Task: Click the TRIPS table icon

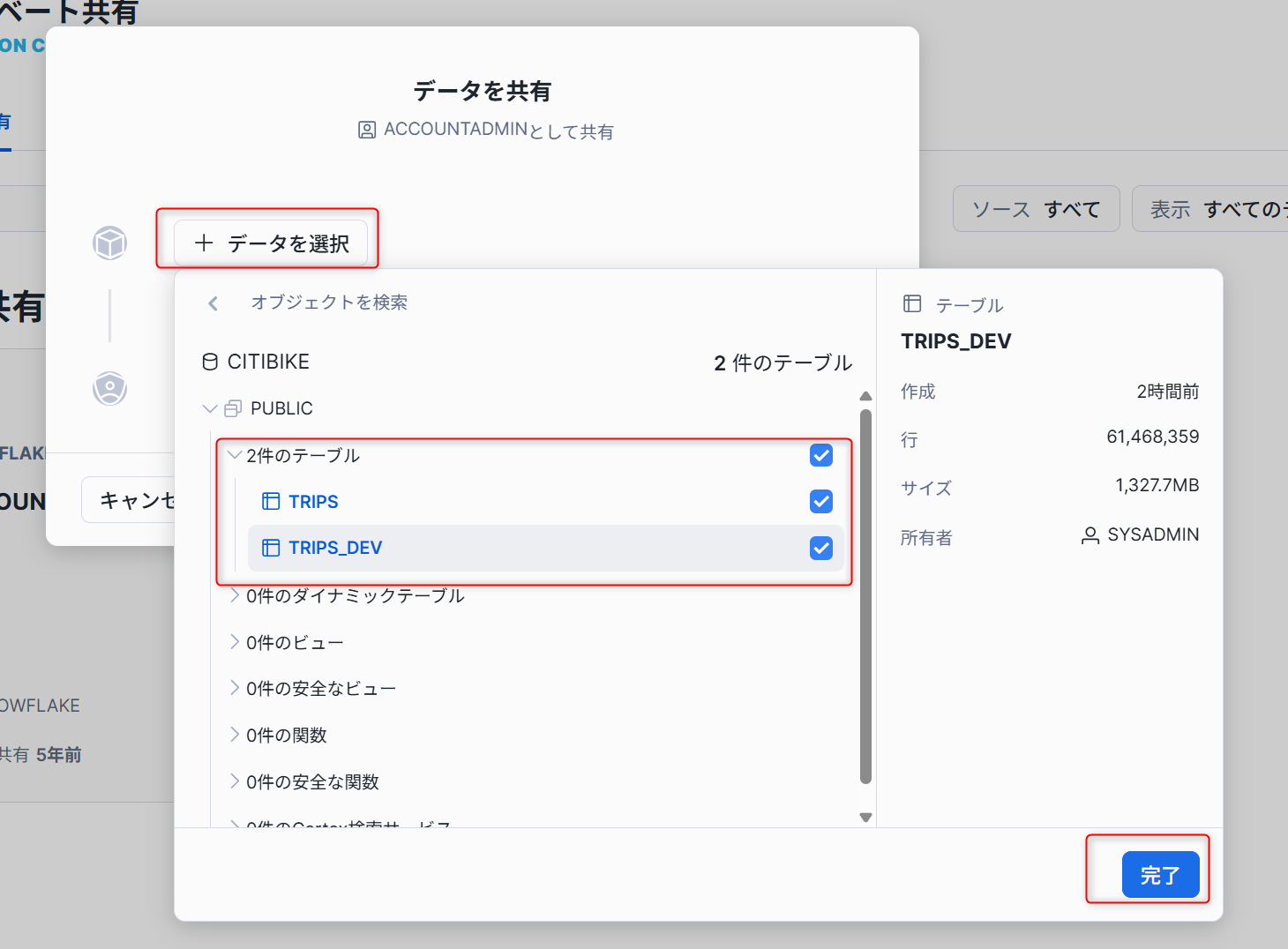Action: [x=271, y=501]
